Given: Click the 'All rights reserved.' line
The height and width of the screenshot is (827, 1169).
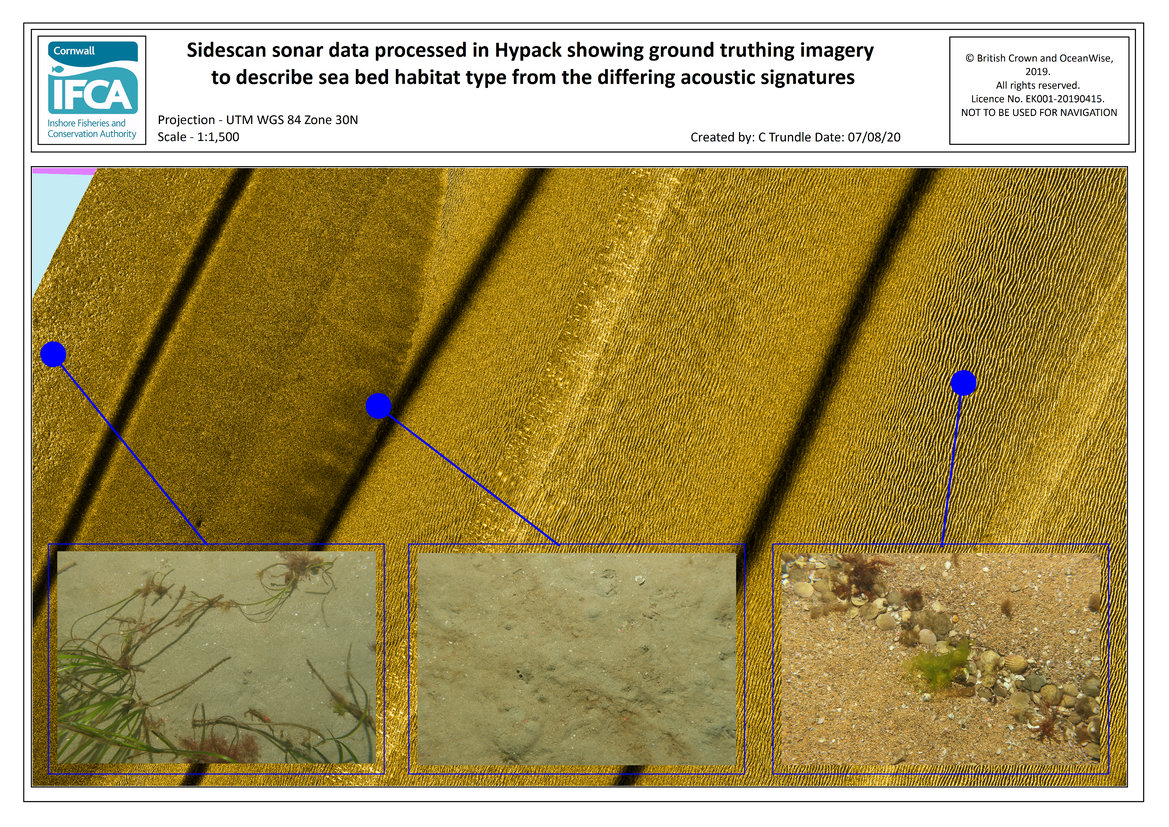Looking at the screenshot, I should tap(1038, 86).
